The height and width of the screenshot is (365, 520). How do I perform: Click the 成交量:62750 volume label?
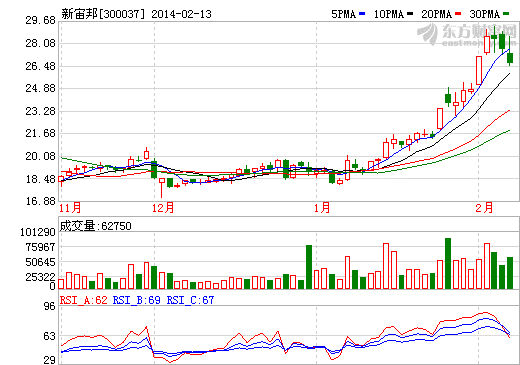96,226
